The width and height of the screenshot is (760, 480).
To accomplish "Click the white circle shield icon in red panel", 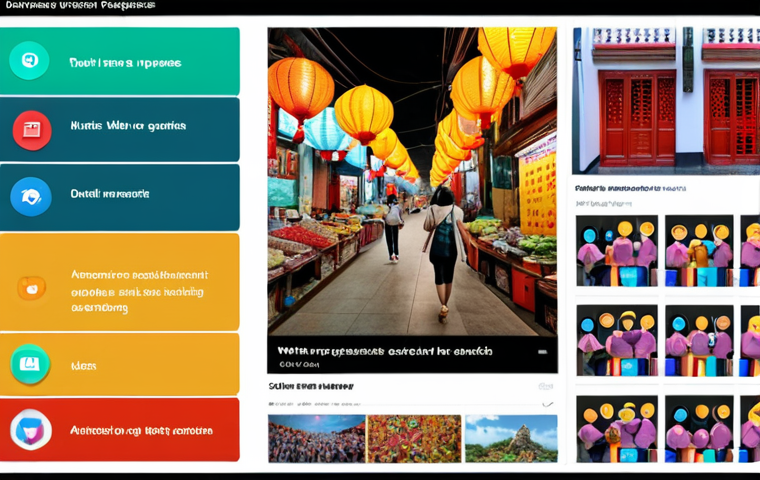I will [31, 430].
